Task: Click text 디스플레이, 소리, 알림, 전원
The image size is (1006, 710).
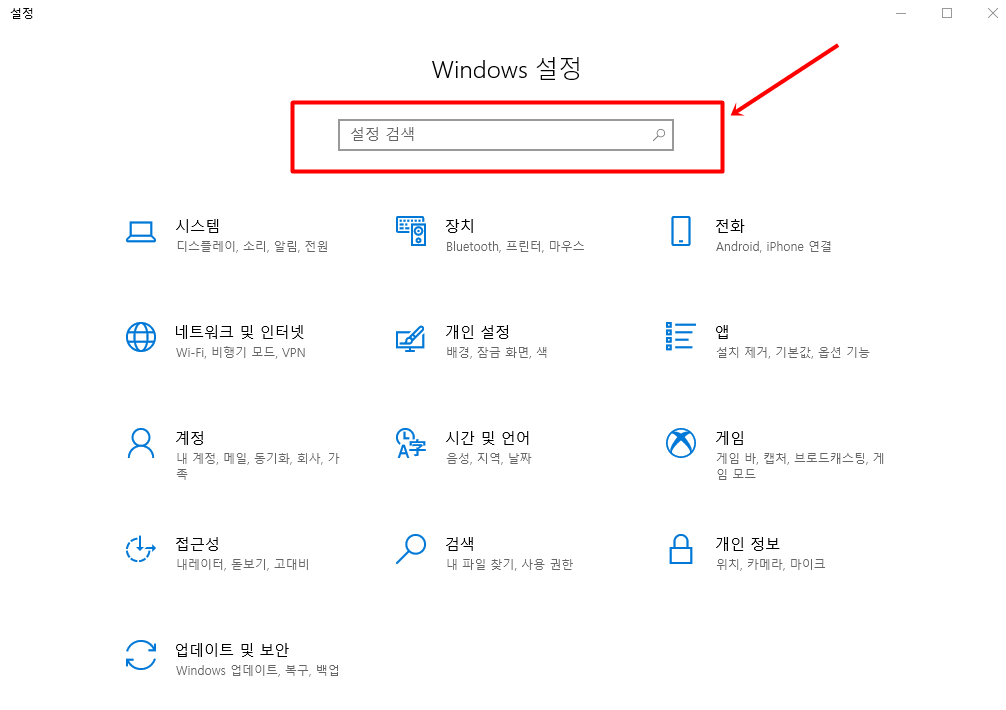Action: pos(252,246)
